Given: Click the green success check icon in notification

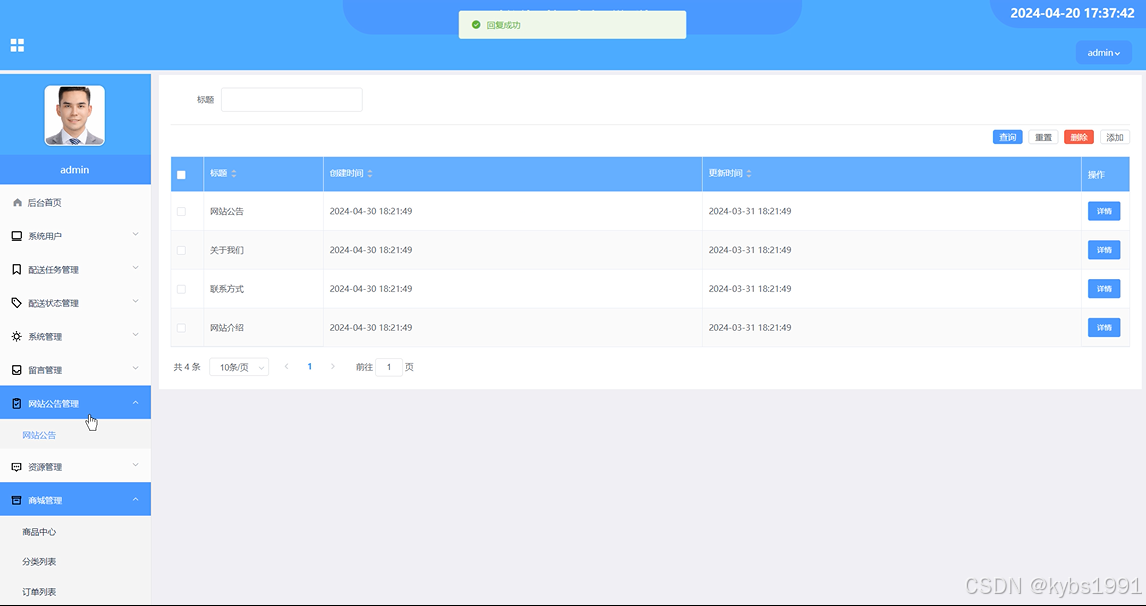Looking at the screenshot, I should [x=477, y=25].
